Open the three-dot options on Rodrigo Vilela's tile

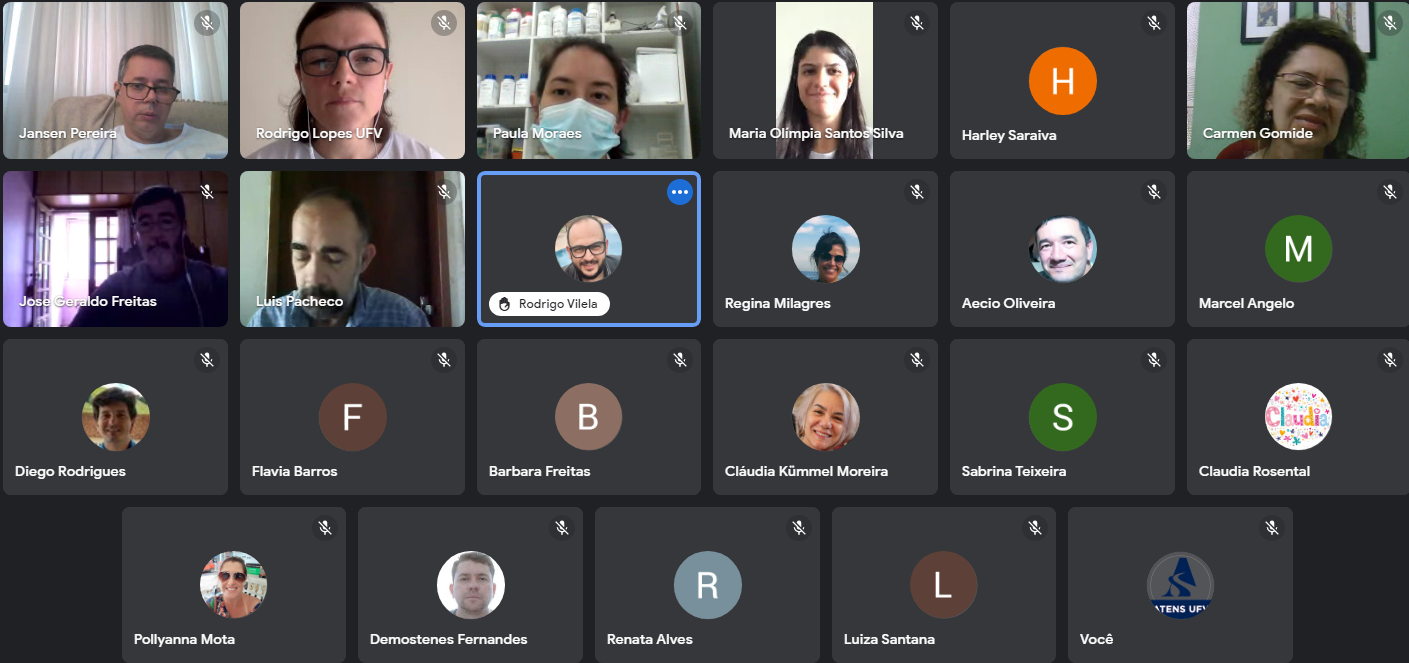pyautogui.click(x=680, y=191)
